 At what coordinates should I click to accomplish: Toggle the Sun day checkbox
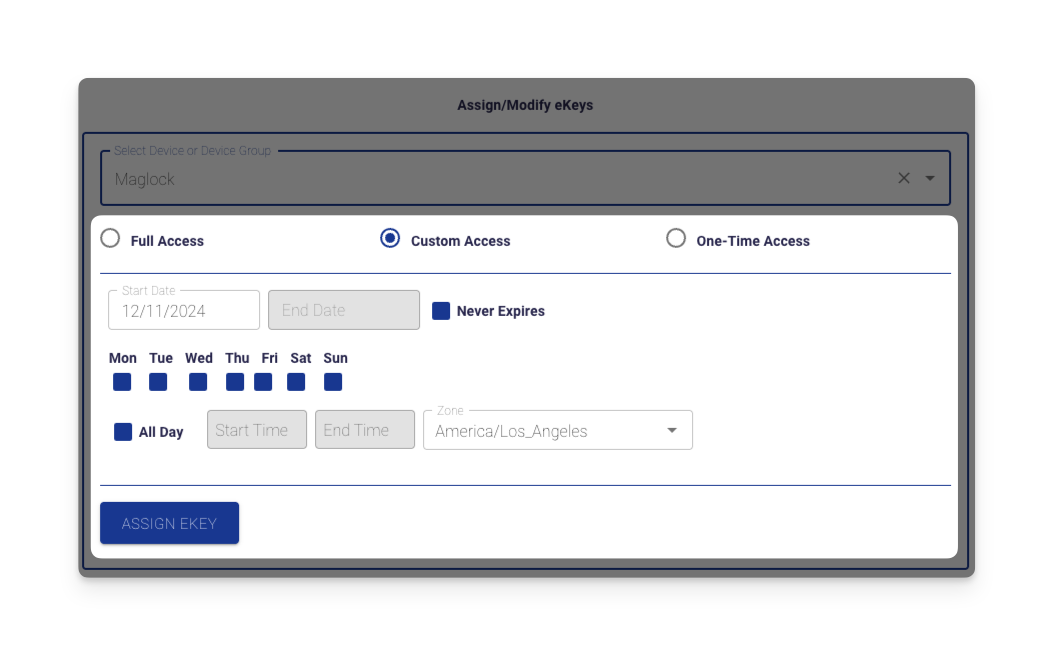click(x=333, y=382)
